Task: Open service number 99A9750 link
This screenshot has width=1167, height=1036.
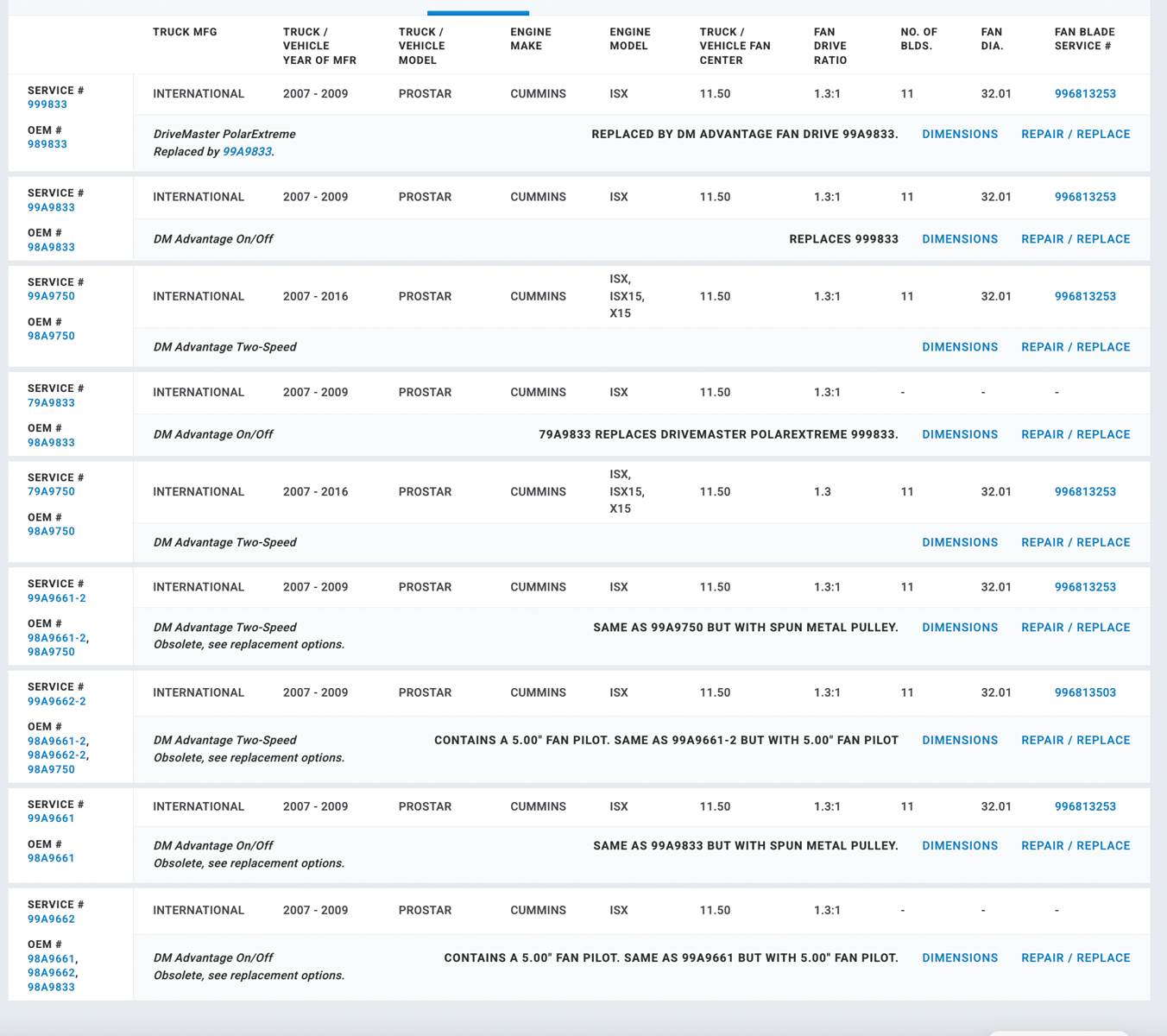Action: (51, 296)
